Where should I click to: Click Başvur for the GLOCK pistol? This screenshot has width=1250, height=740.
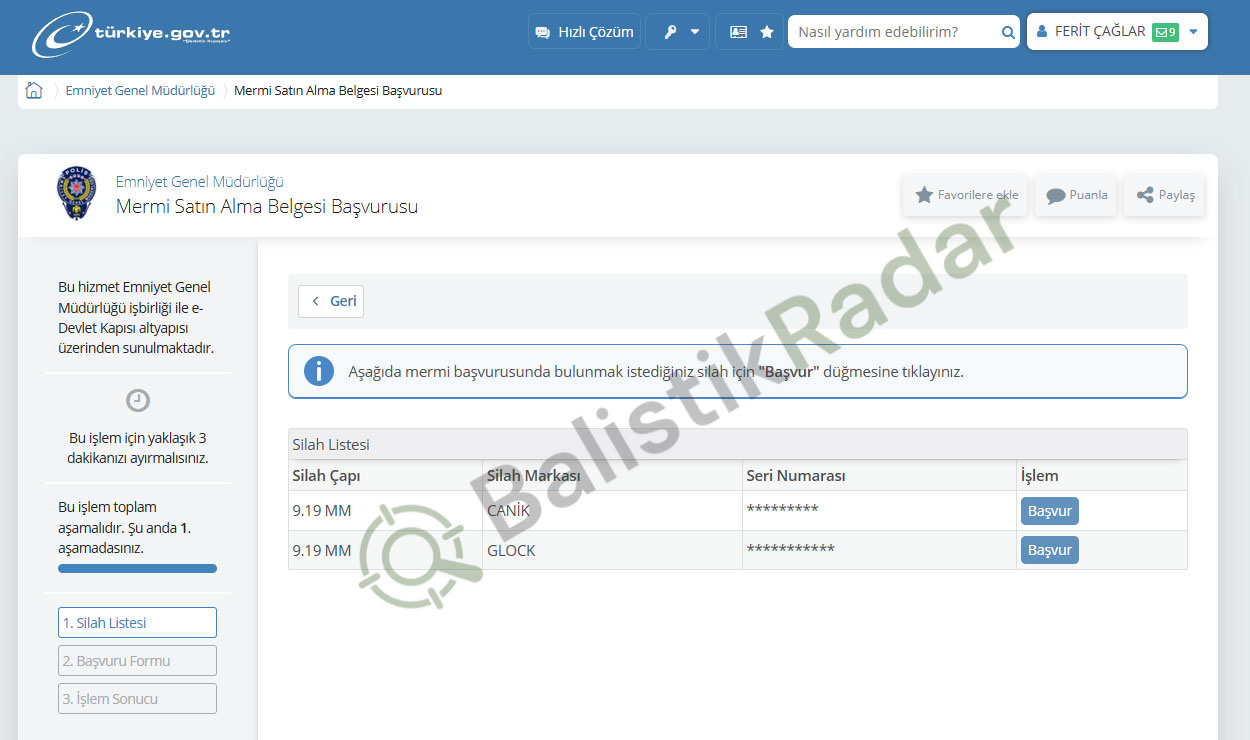pyautogui.click(x=1050, y=550)
